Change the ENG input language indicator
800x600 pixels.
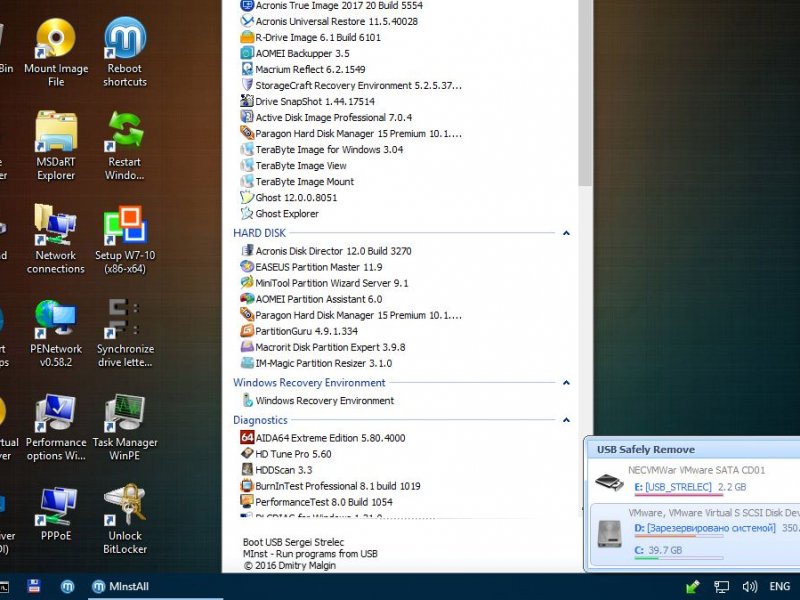click(x=779, y=587)
